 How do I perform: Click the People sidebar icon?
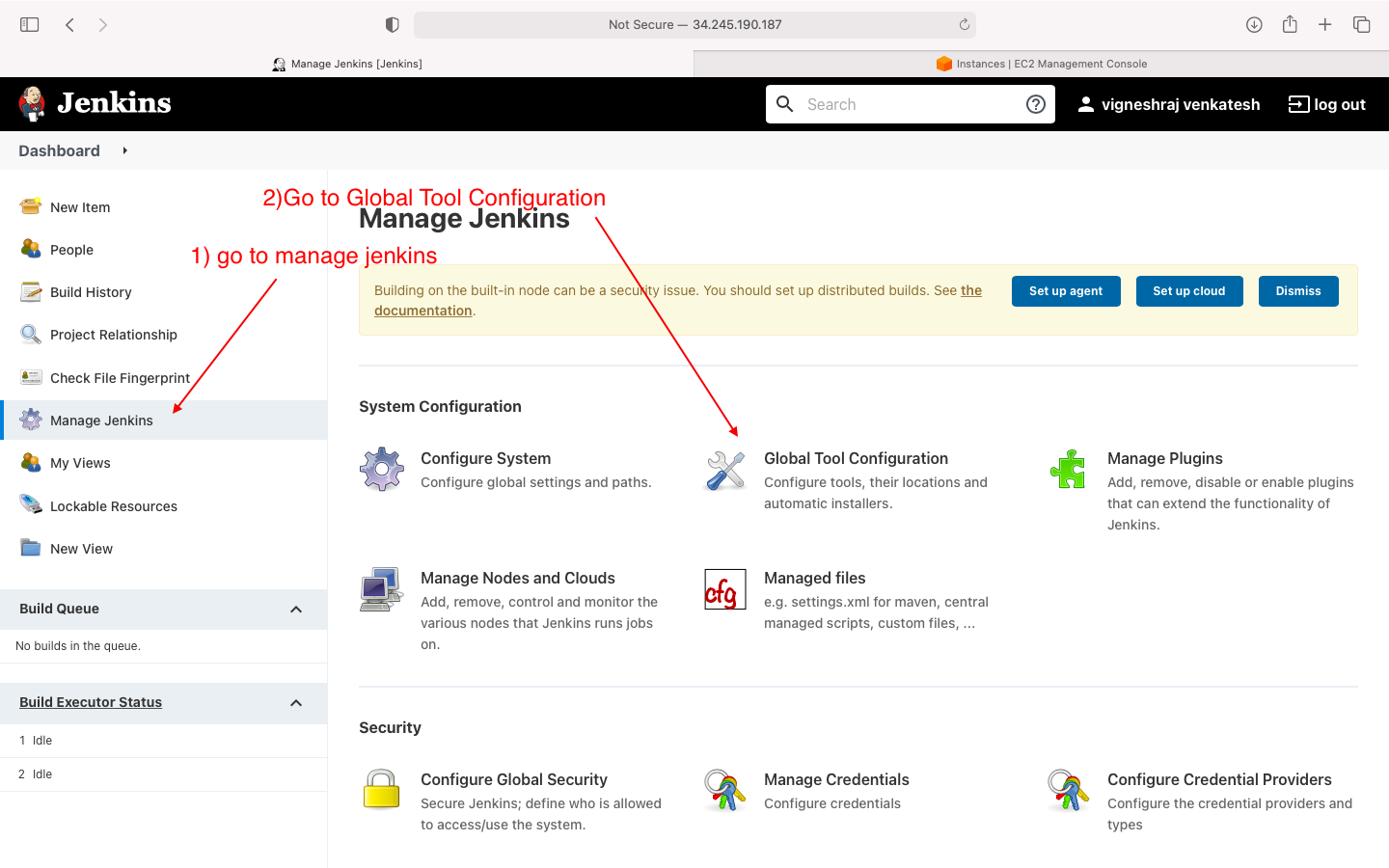tap(31, 249)
